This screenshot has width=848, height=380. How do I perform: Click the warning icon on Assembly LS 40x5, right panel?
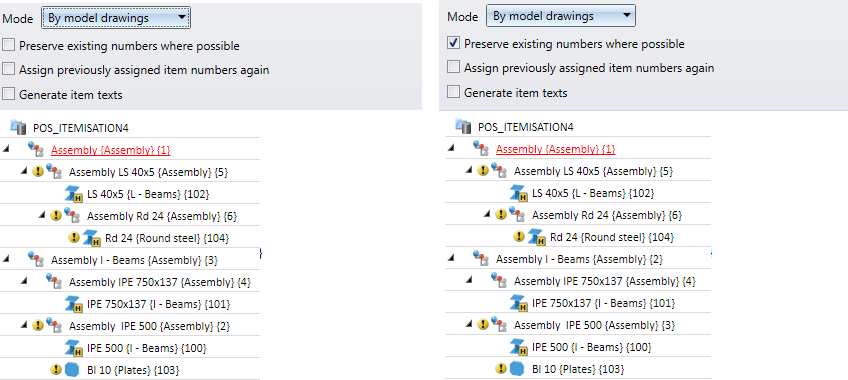(x=483, y=171)
